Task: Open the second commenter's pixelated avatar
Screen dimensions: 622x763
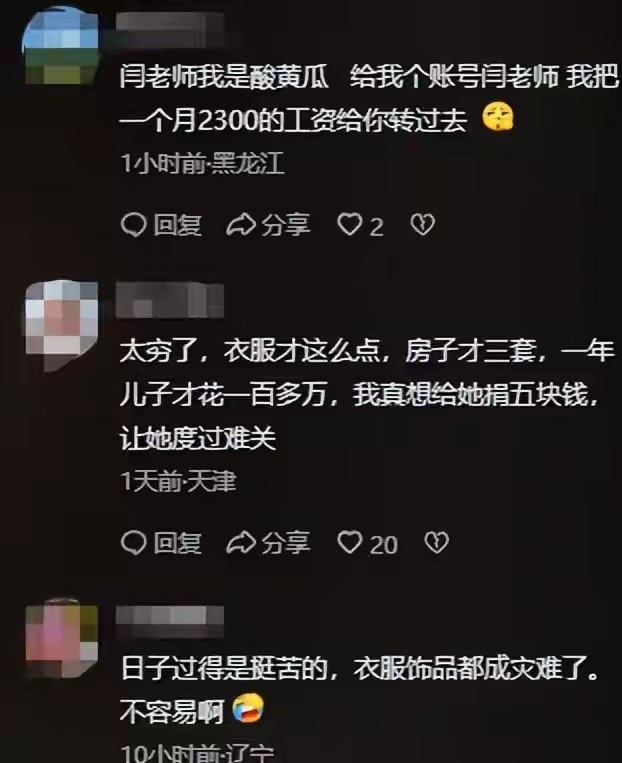Action: pos(61,325)
